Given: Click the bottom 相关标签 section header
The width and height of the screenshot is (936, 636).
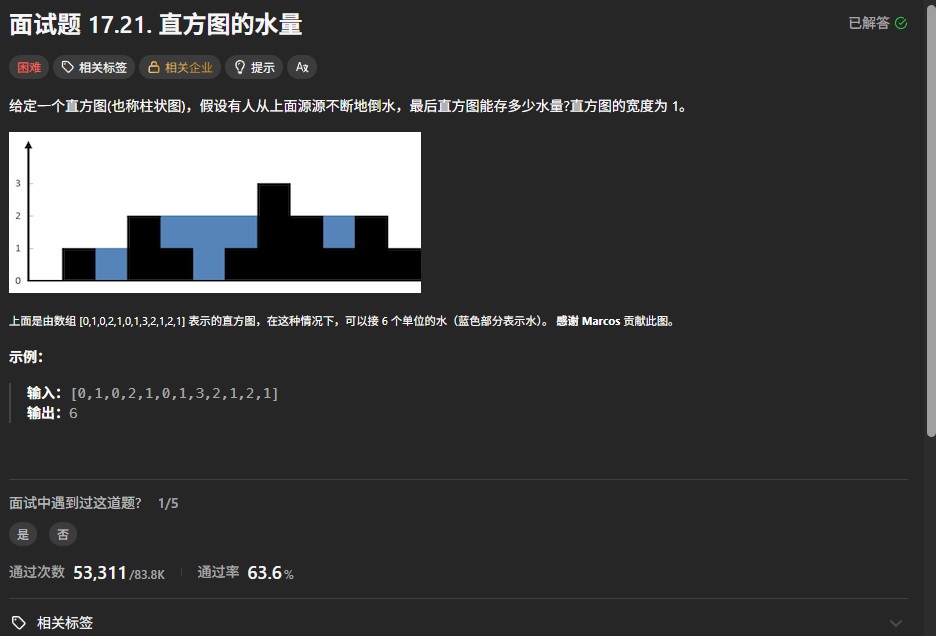Looking at the screenshot, I should (458, 623).
